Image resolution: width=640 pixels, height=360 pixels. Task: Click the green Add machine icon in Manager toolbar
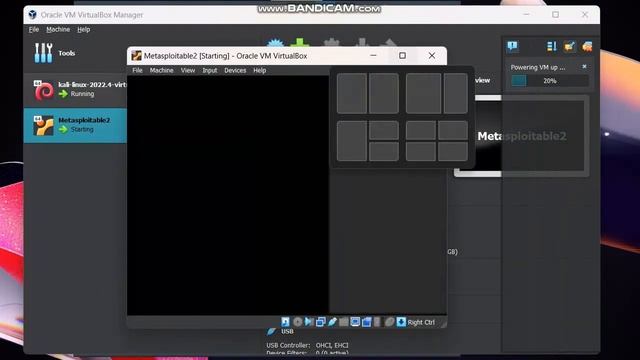click(300, 42)
